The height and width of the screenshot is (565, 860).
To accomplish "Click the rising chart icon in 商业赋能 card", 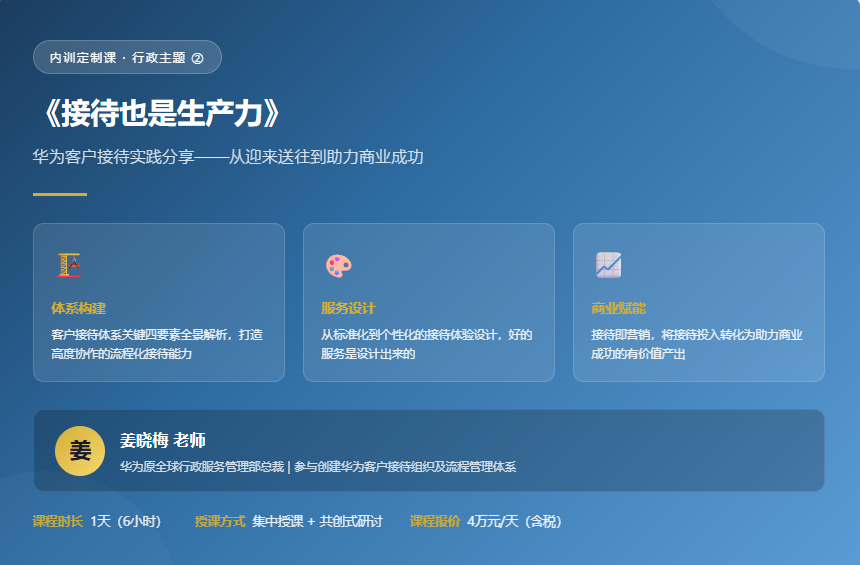I will [609, 265].
